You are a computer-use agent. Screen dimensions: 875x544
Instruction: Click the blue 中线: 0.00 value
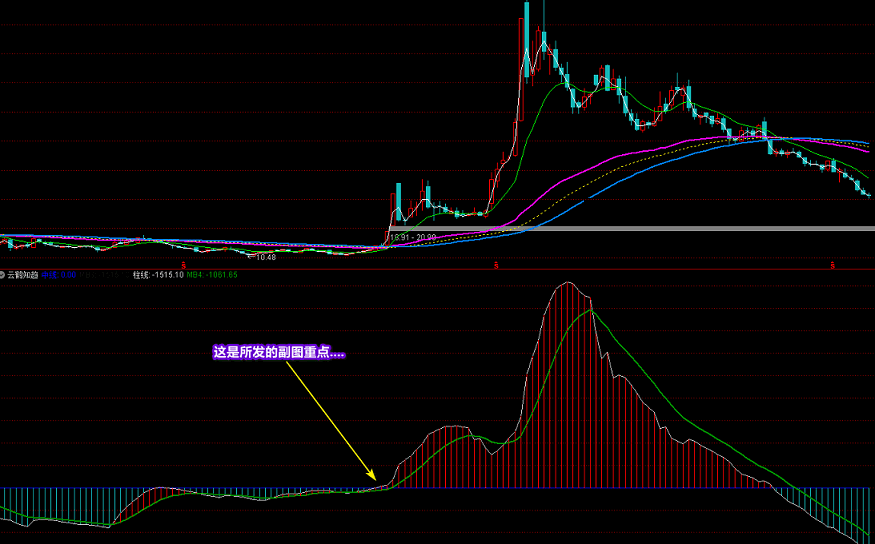pos(59,275)
